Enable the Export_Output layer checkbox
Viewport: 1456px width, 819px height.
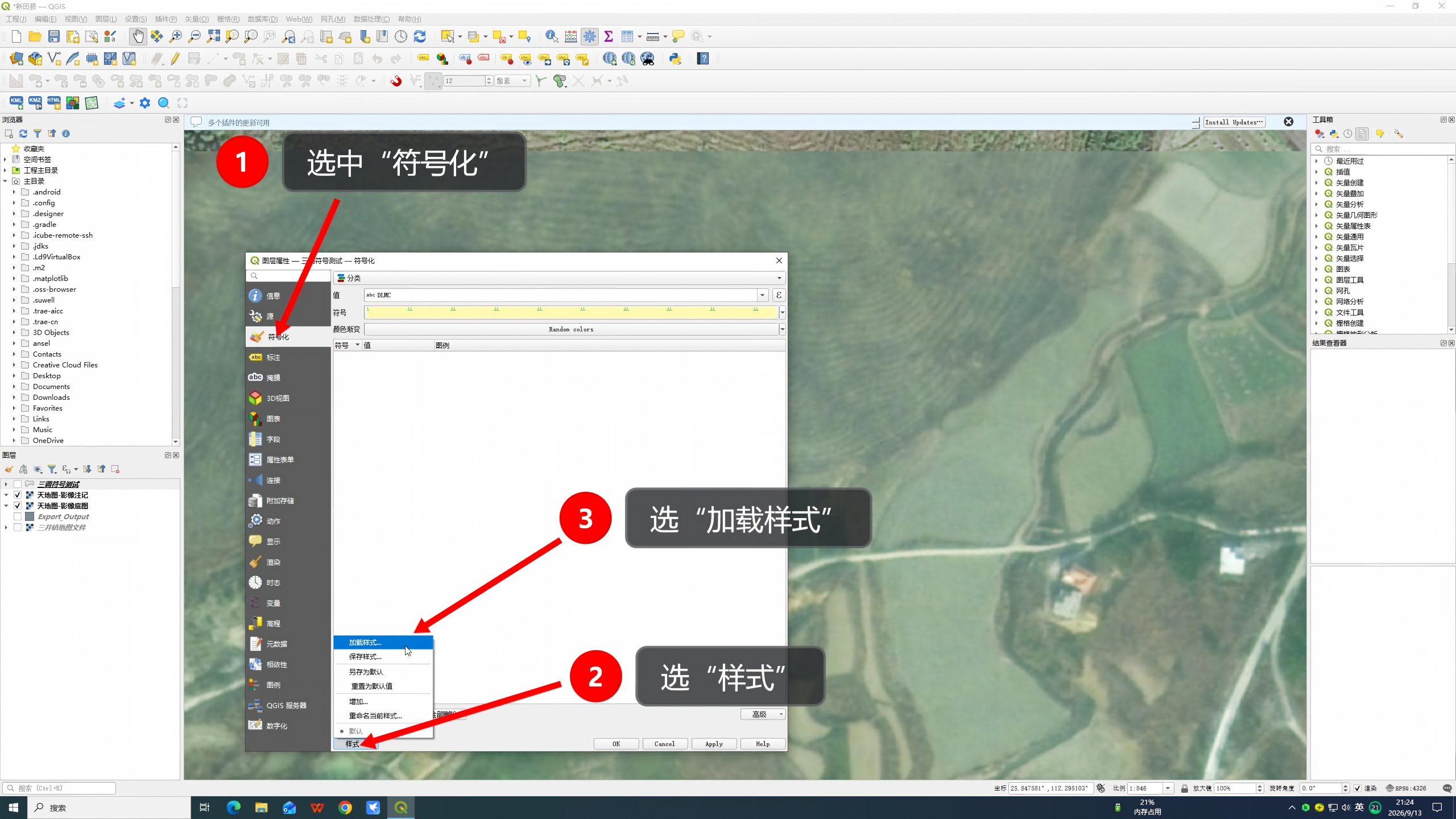pos(18,516)
